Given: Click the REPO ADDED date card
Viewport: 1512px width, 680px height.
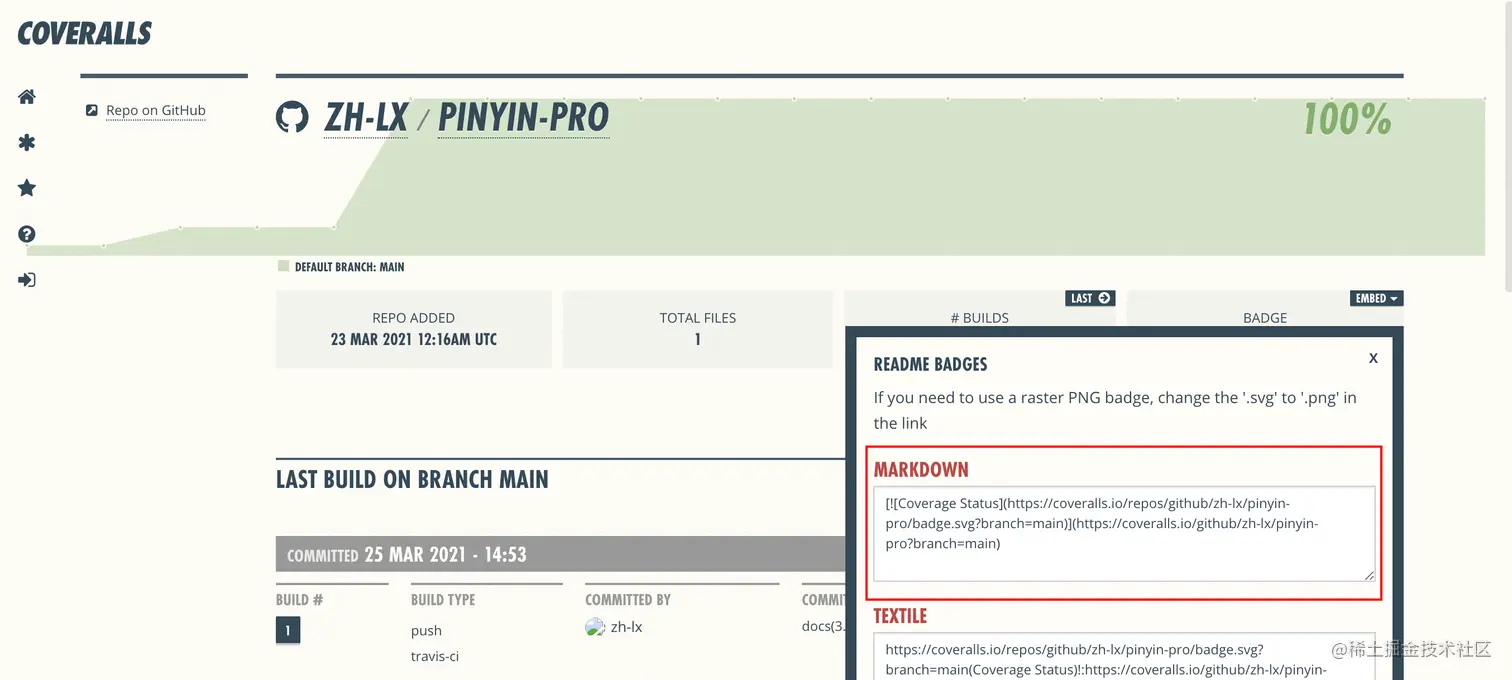Looking at the screenshot, I should pyautogui.click(x=414, y=329).
